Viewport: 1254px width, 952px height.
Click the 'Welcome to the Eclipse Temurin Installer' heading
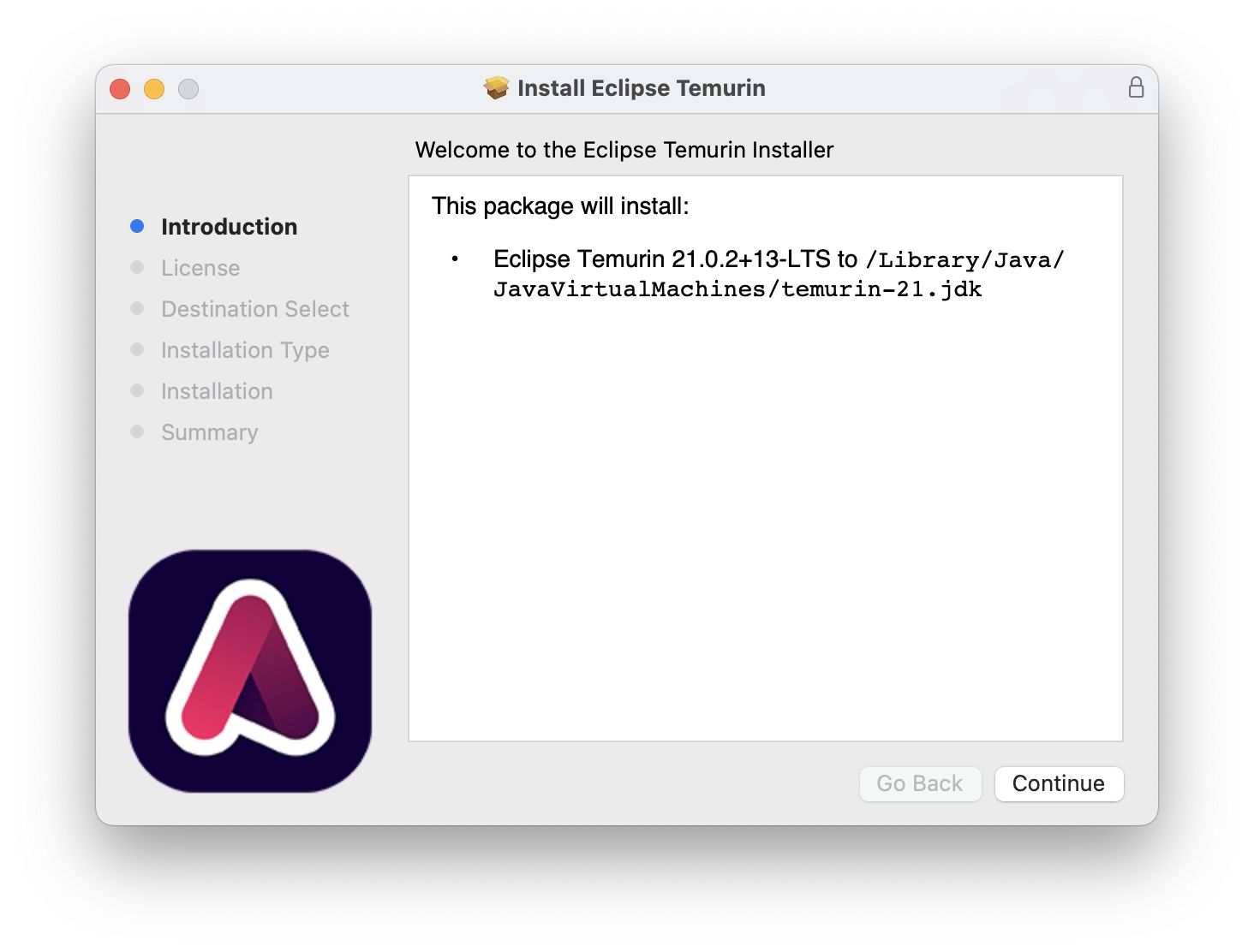coord(624,150)
